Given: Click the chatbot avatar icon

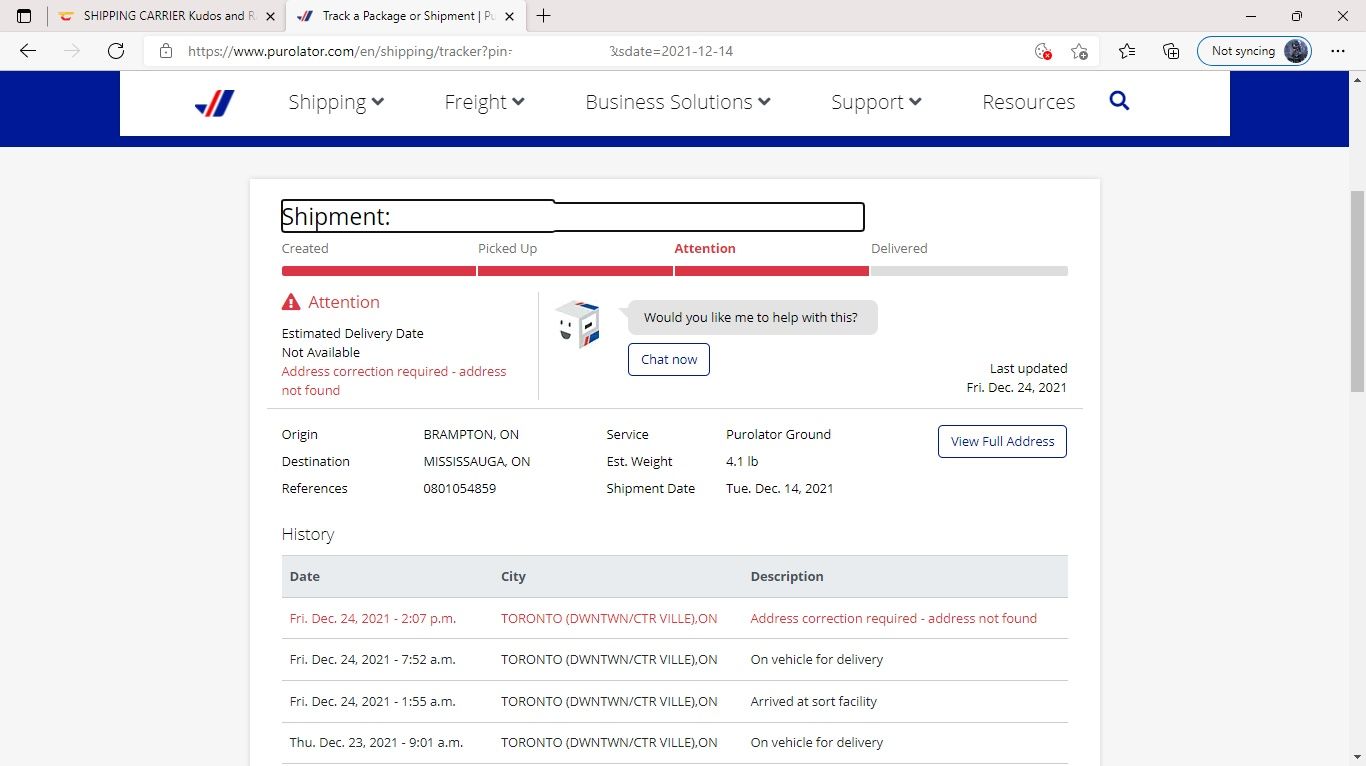Looking at the screenshot, I should [x=578, y=323].
